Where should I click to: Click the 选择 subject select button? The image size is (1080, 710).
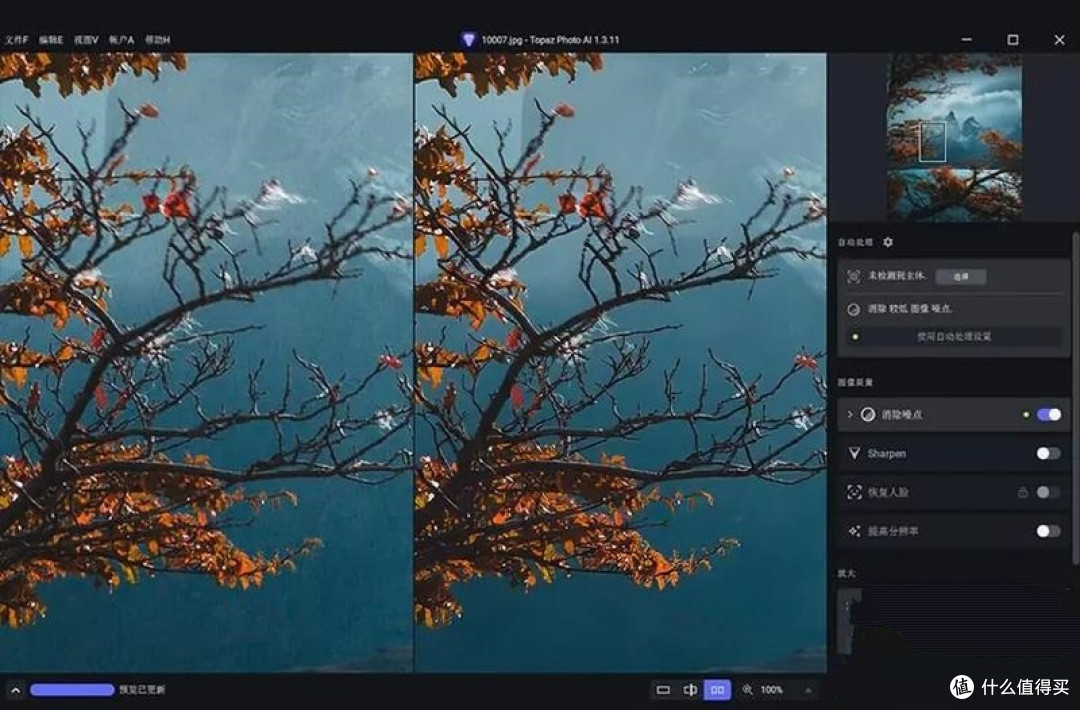(x=961, y=277)
